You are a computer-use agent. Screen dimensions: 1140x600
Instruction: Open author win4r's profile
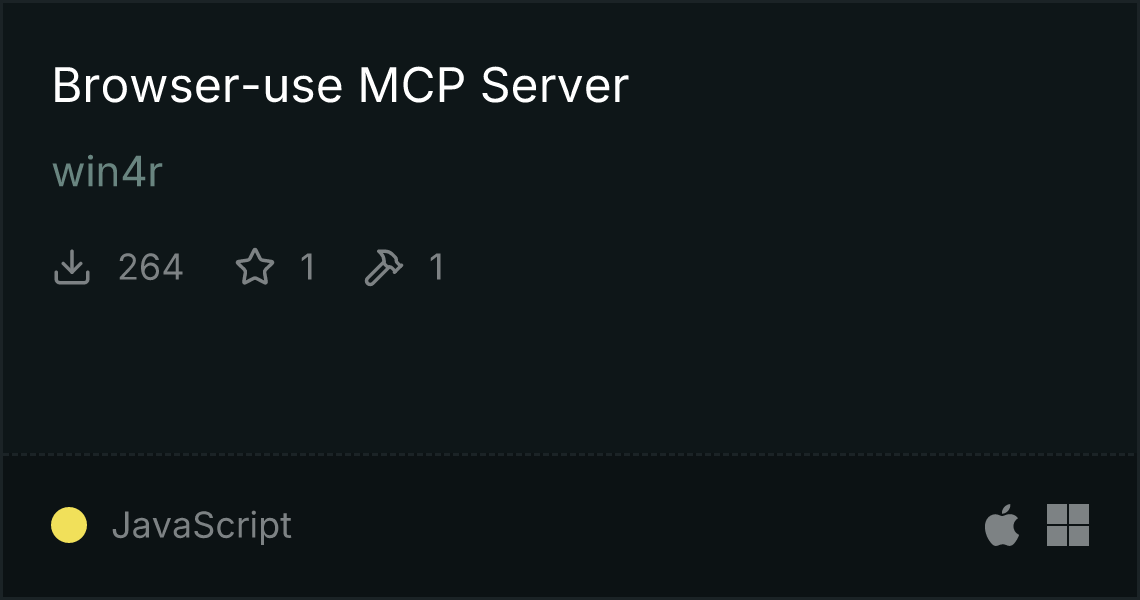[108, 172]
